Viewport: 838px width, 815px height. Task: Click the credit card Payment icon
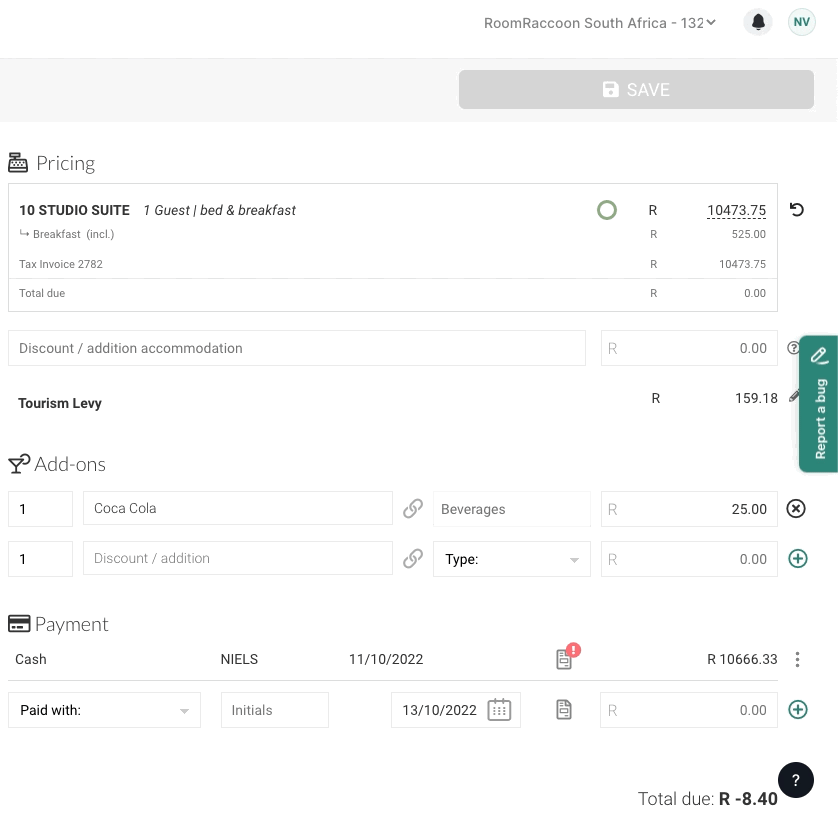coord(19,624)
